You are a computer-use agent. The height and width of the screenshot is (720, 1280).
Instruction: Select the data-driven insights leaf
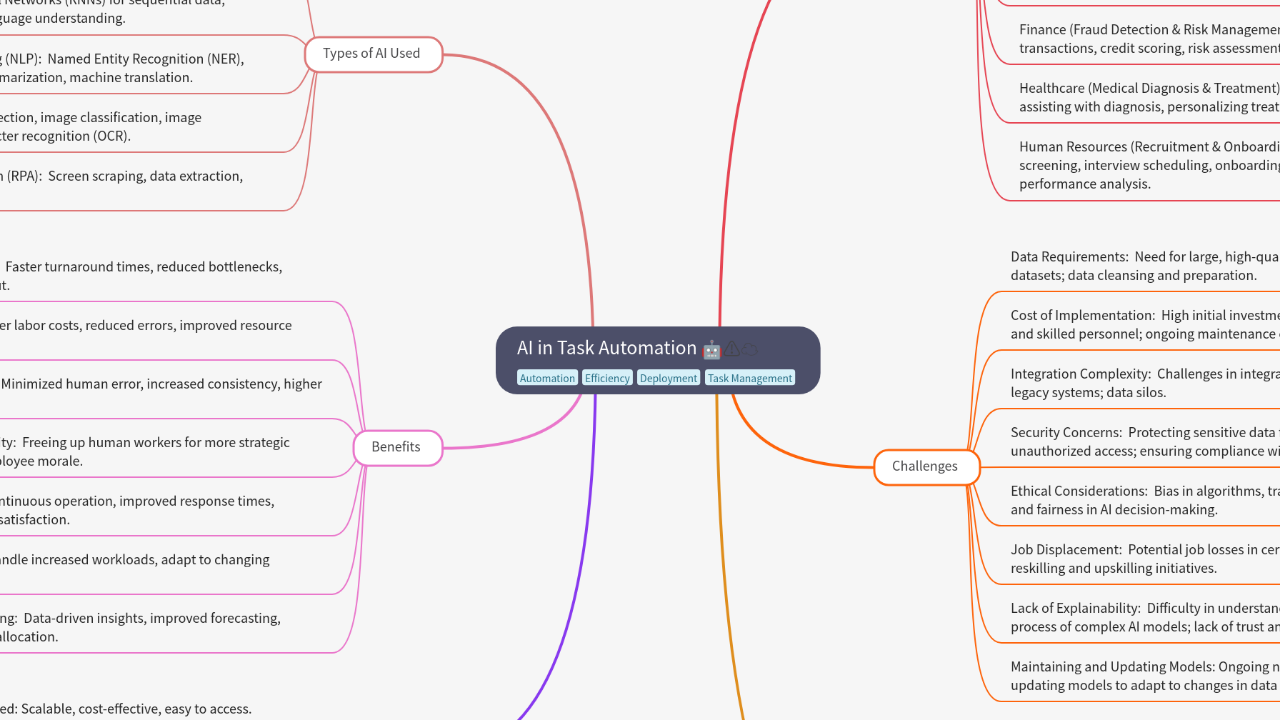pyautogui.click(x=140, y=627)
